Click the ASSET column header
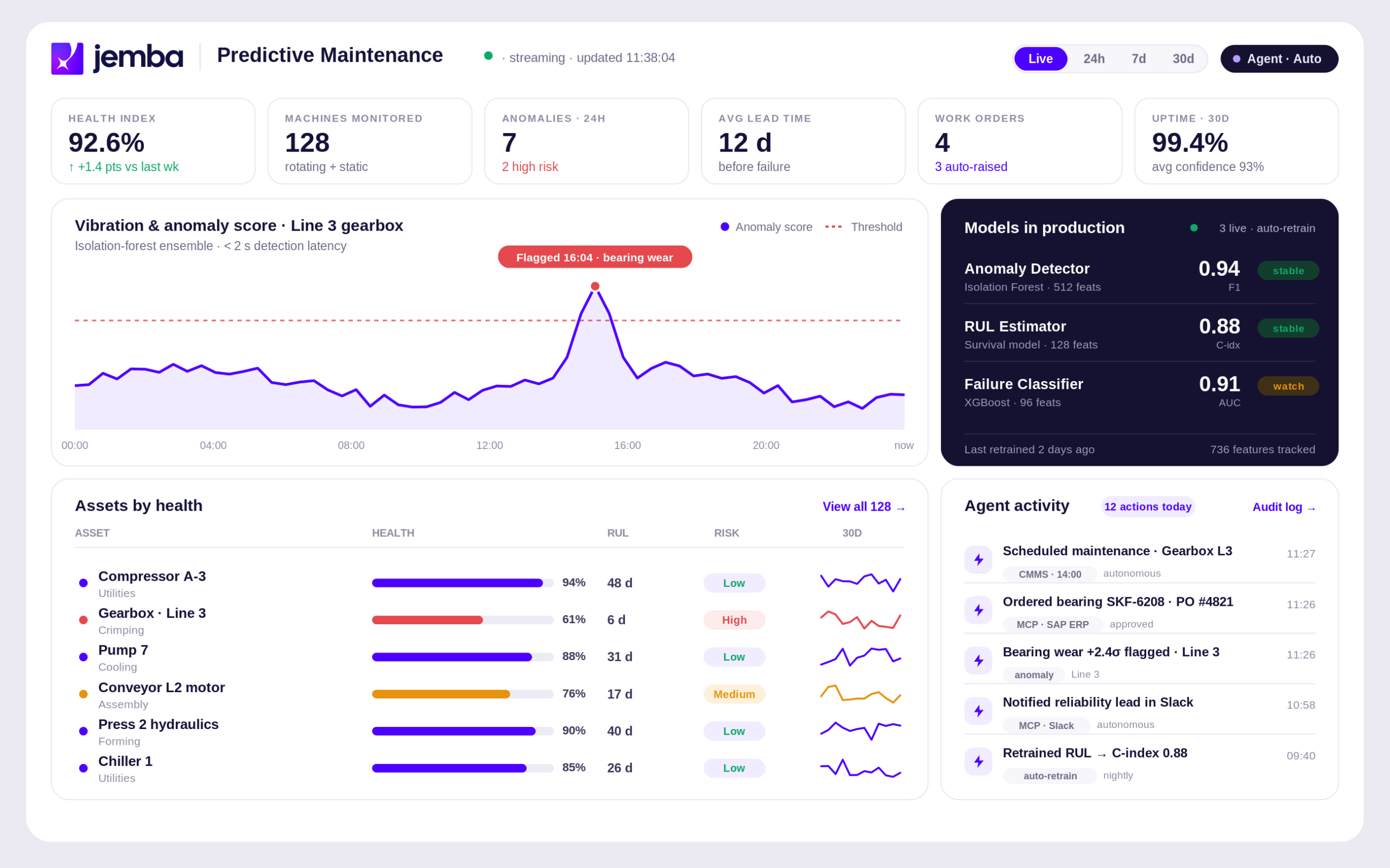Image resolution: width=1390 pixels, height=868 pixels. (x=92, y=533)
